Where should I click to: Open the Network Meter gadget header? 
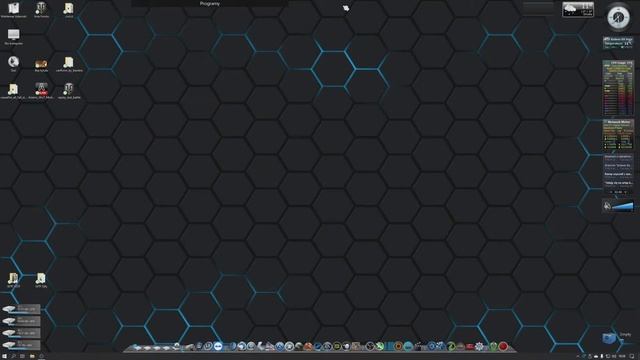coord(618,122)
